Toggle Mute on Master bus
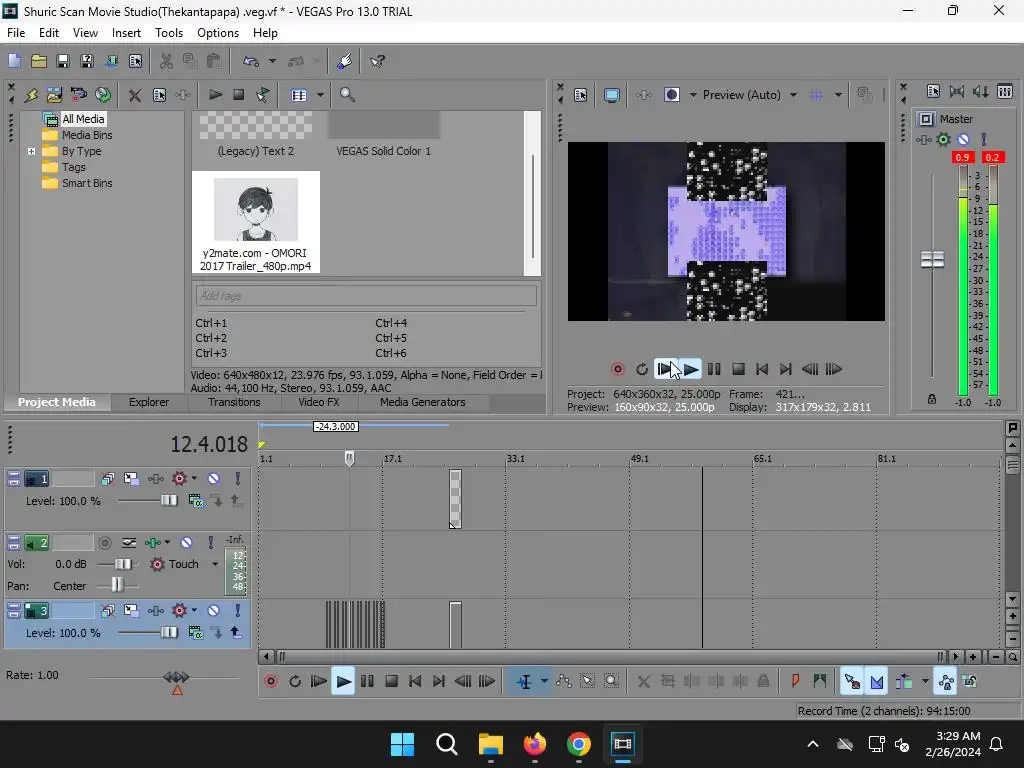The width and height of the screenshot is (1024, 768). coord(963,139)
